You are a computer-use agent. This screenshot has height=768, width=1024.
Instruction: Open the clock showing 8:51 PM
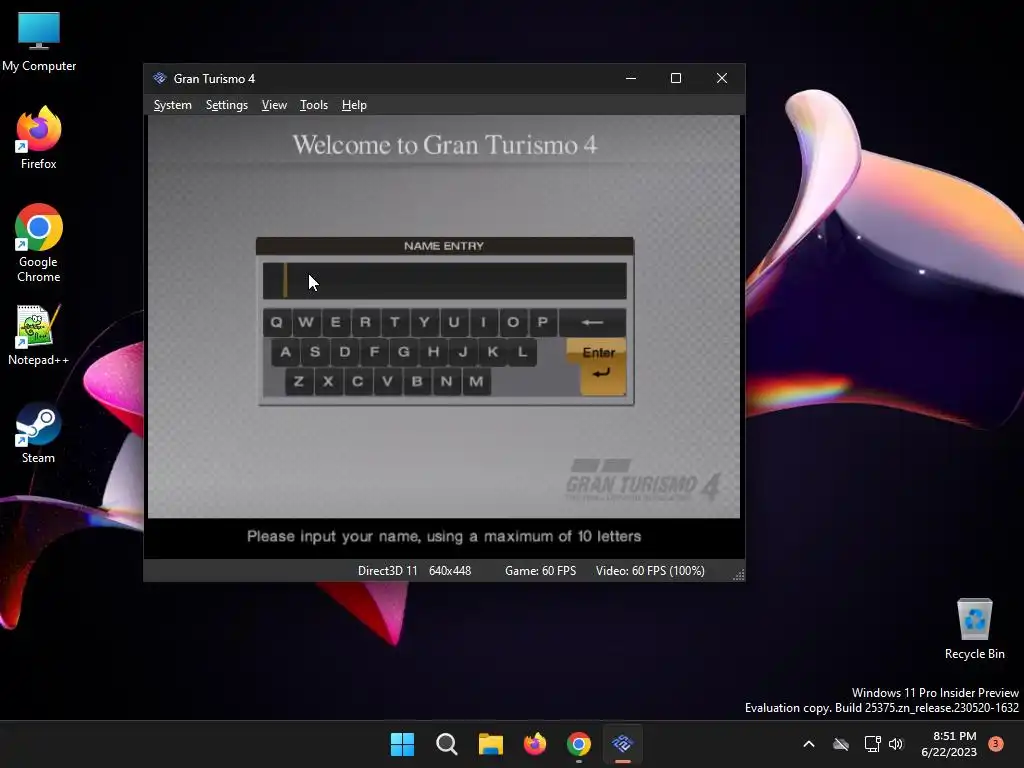[x=949, y=744]
